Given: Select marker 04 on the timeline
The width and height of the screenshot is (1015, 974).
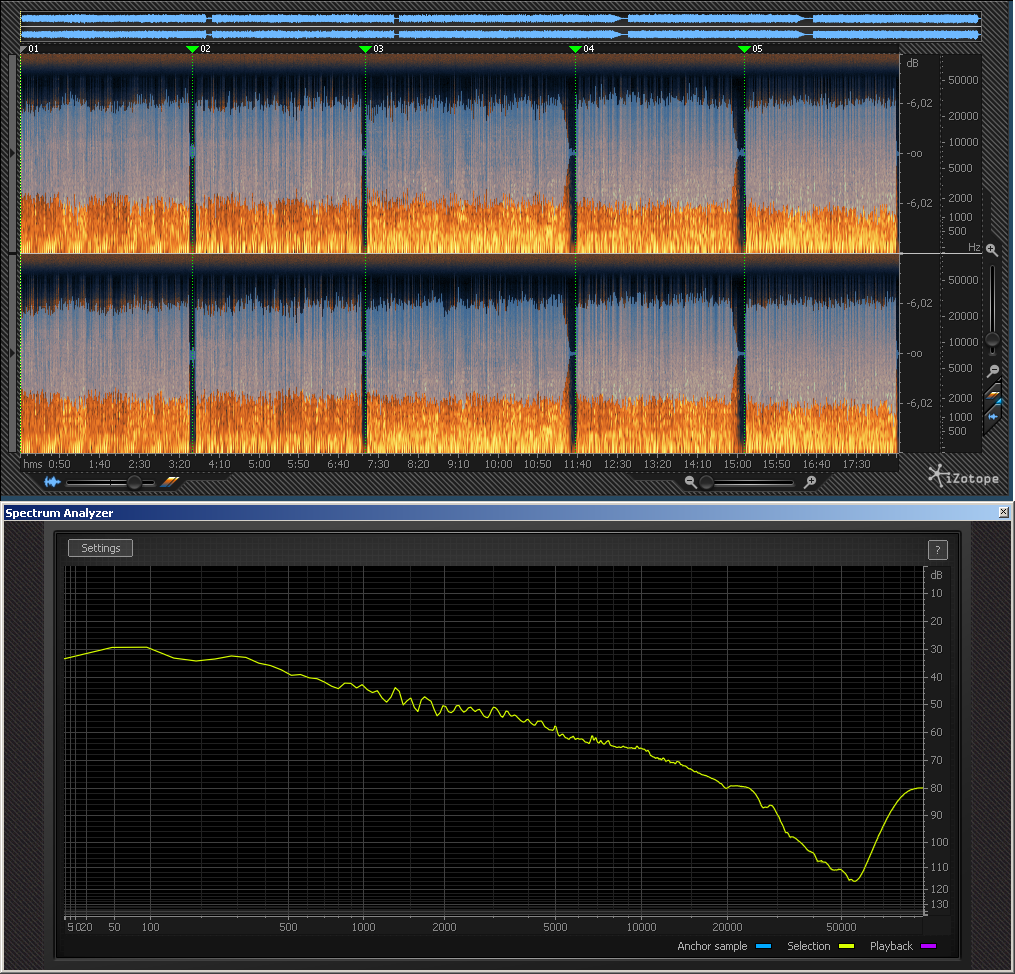Looking at the screenshot, I should (575, 48).
